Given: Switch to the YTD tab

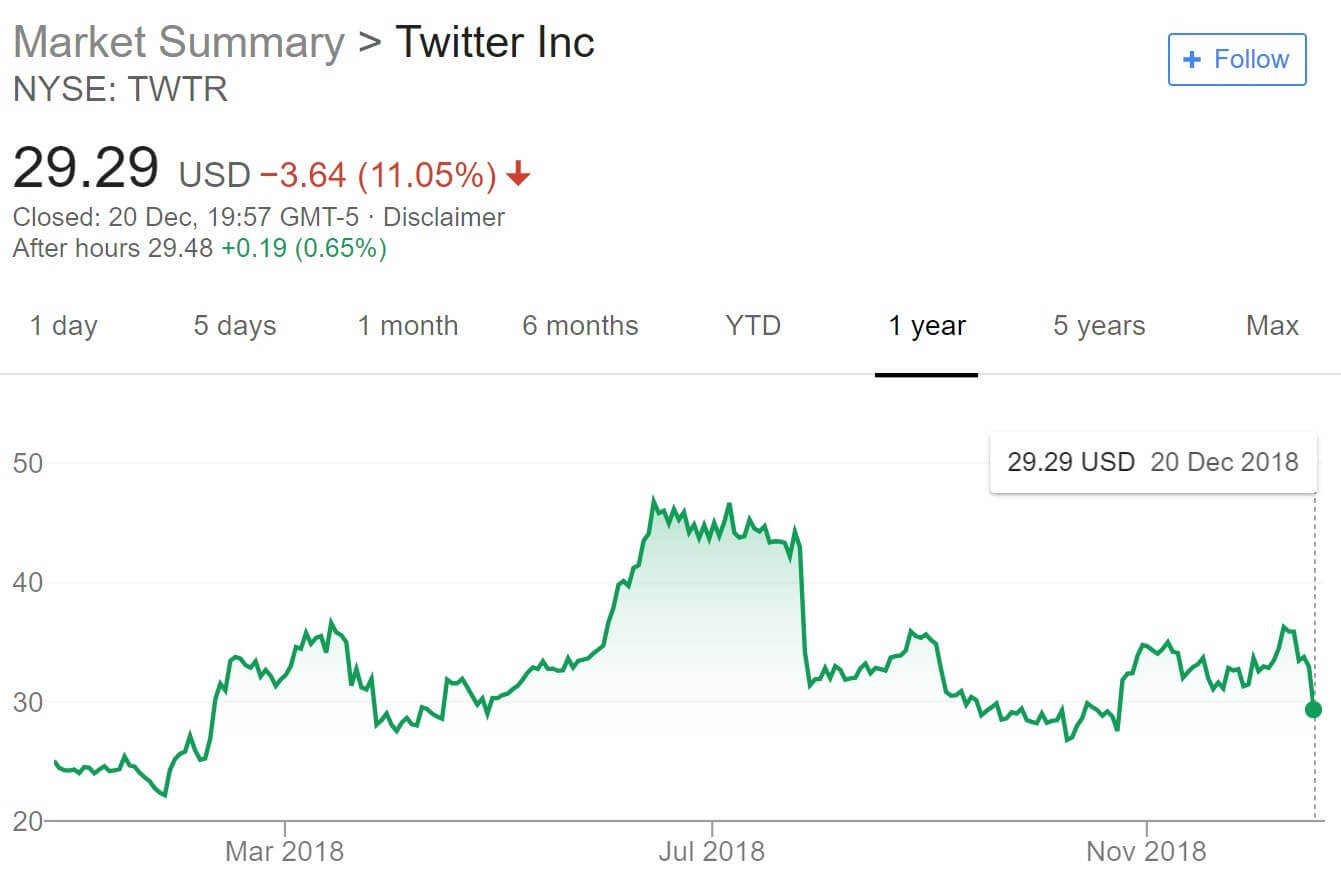Looking at the screenshot, I should point(753,326).
